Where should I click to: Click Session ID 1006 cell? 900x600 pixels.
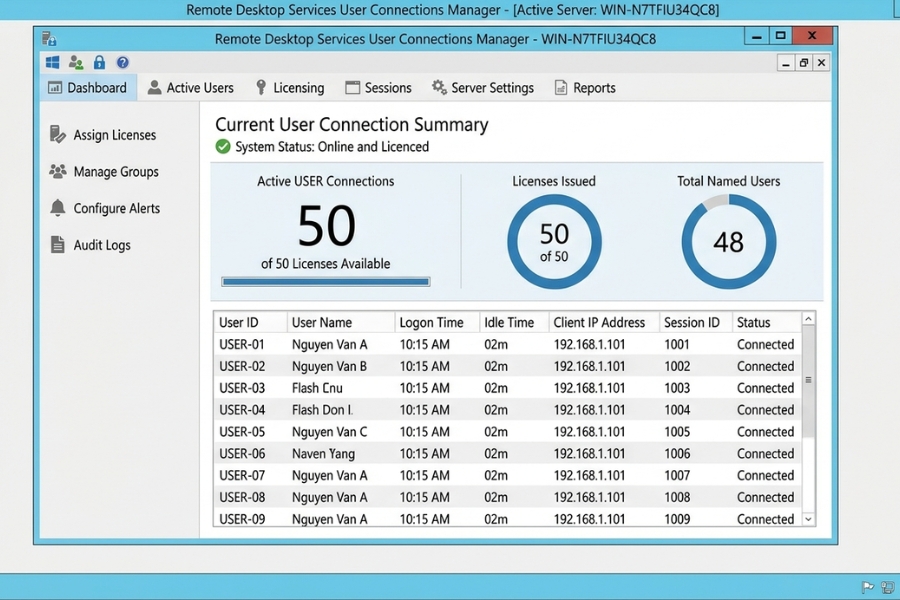click(677, 454)
